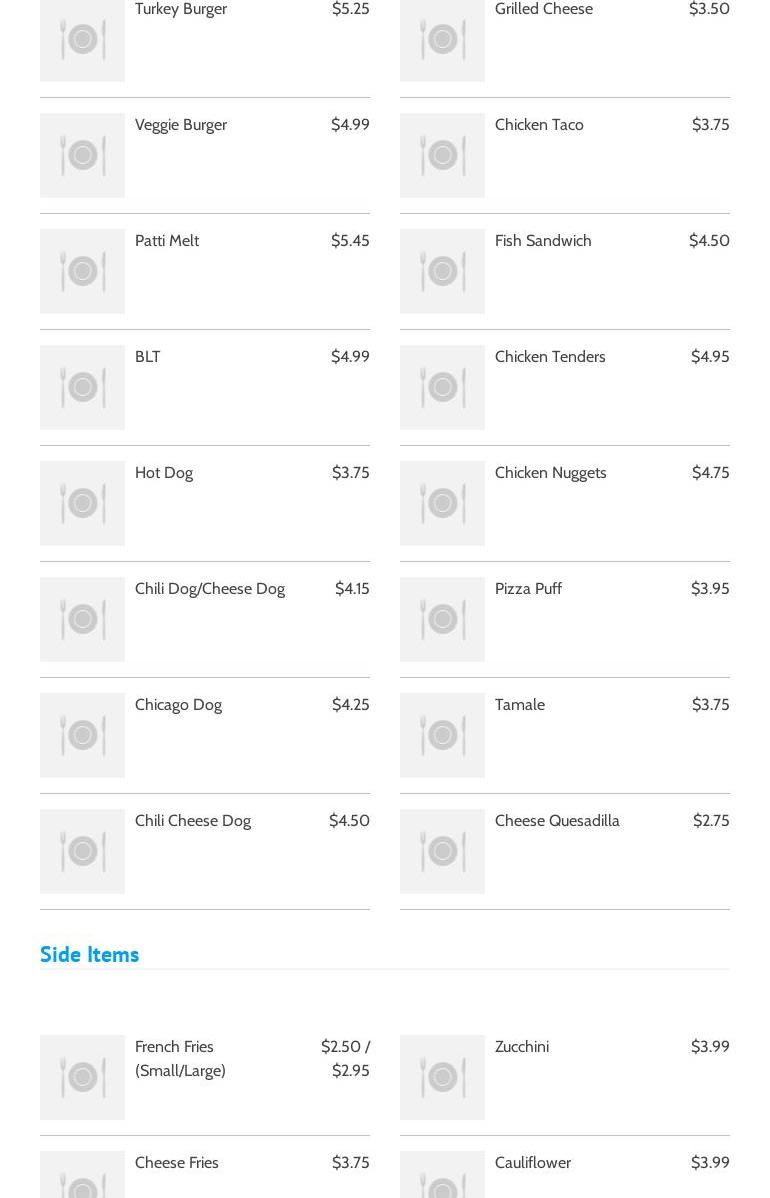Click the Chicken Taco plate icon
This screenshot has height=1198, width=770.
pos(442,155)
